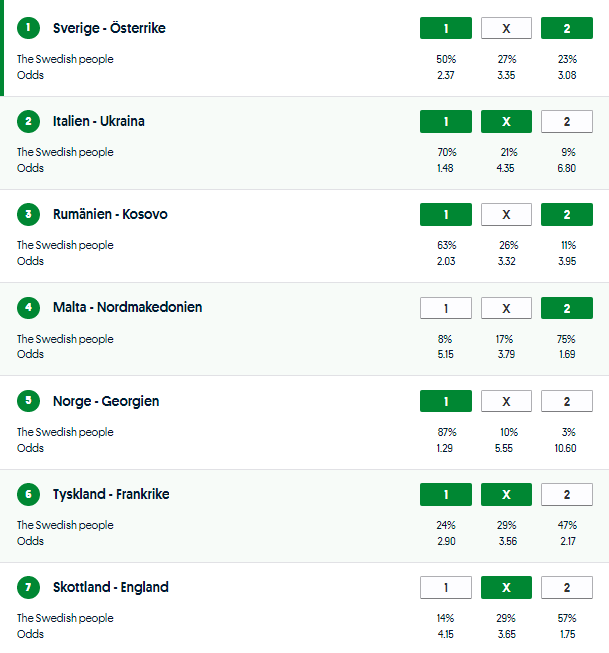
Task: Select home win 1 for Malta - Nordmakedonien
Action: 446,308
